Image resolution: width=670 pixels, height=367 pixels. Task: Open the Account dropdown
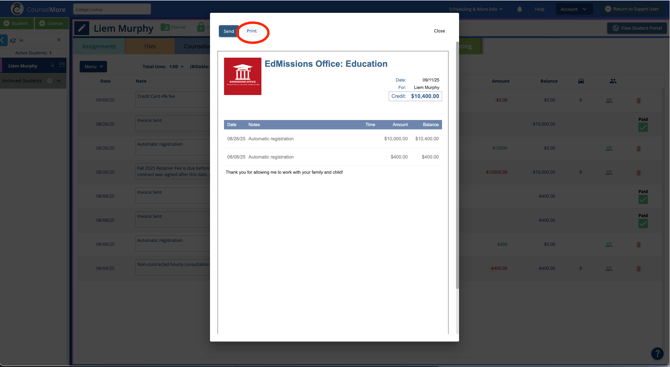pos(573,9)
